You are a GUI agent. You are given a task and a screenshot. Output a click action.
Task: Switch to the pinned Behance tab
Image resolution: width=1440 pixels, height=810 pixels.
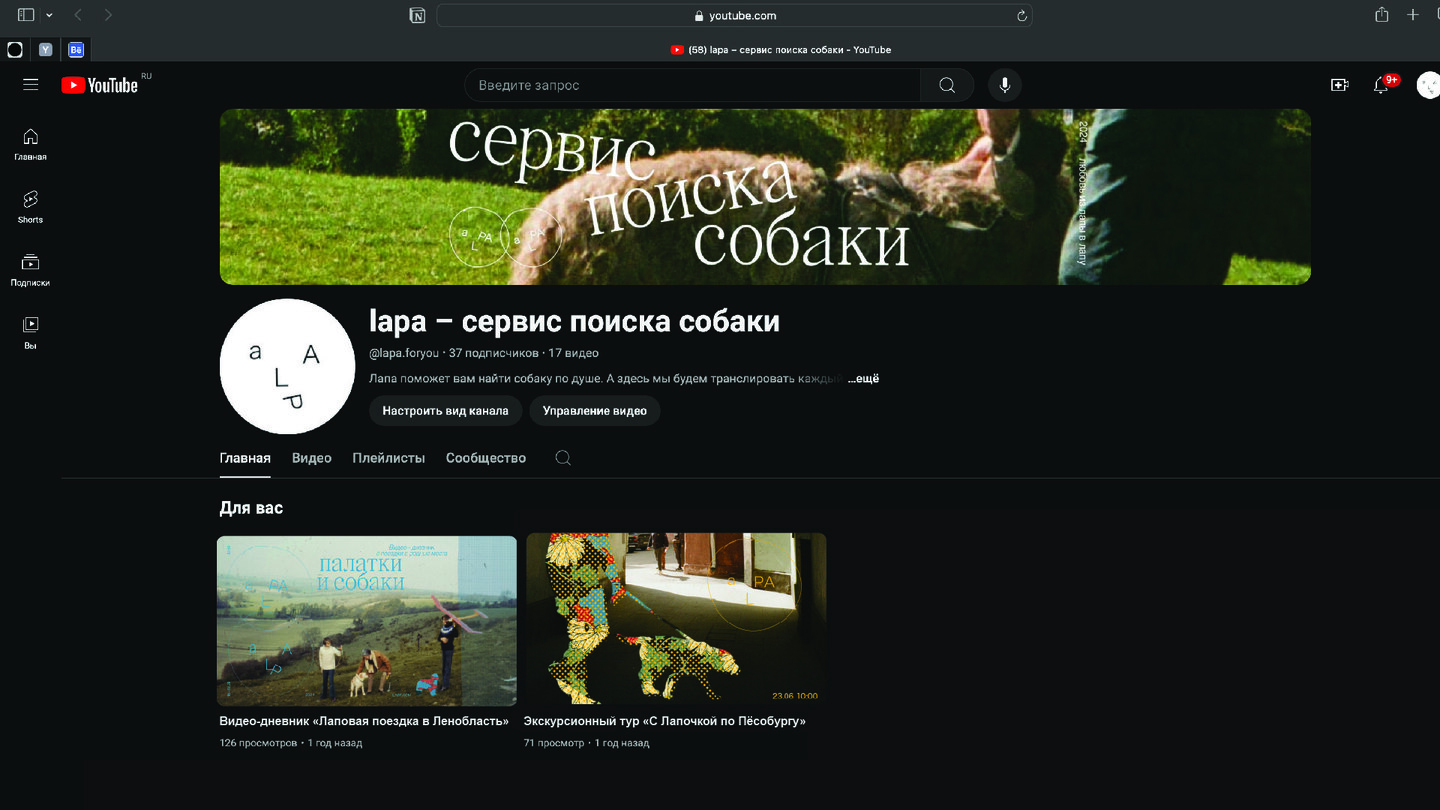[x=76, y=49]
